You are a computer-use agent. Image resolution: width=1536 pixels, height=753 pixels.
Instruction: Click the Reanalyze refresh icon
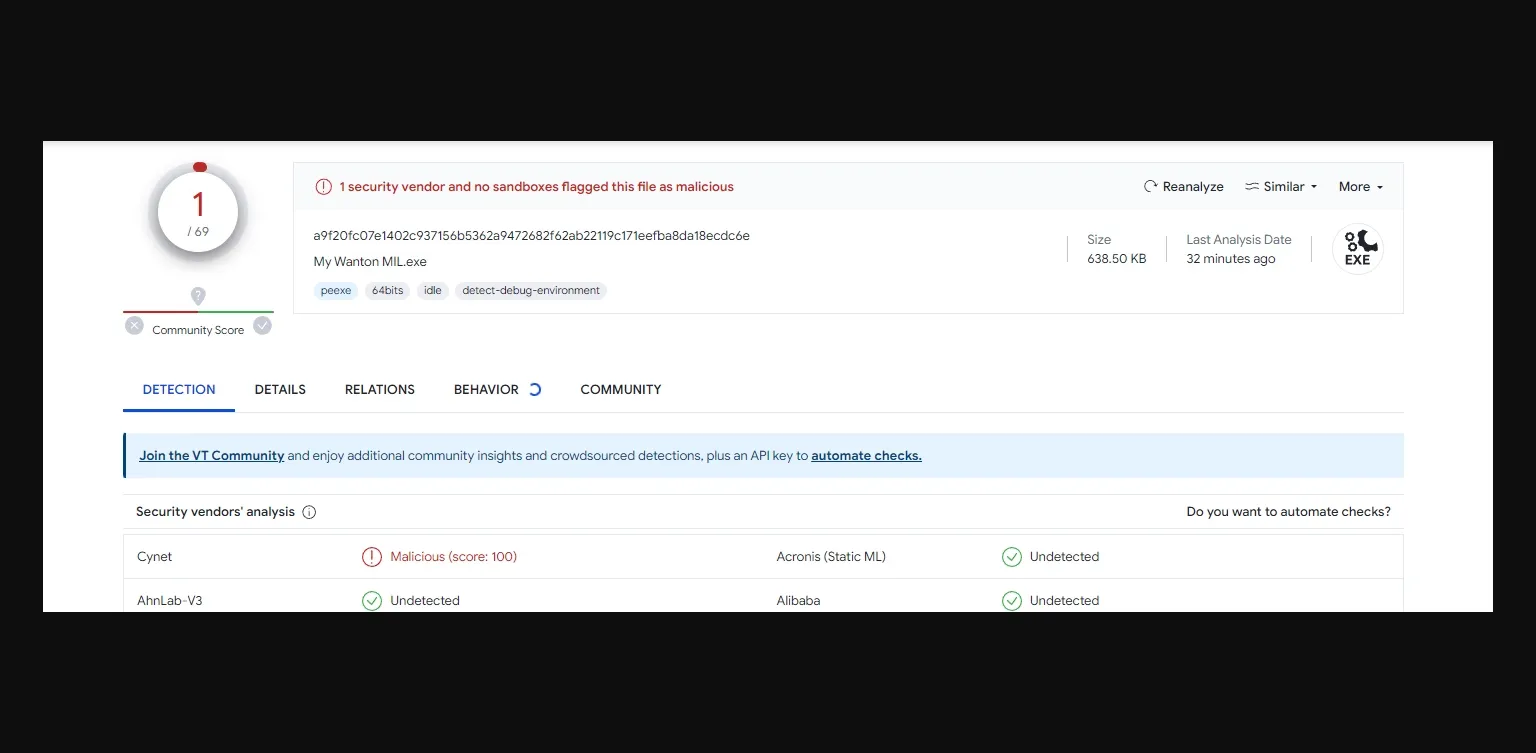[x=1150, y=187]
